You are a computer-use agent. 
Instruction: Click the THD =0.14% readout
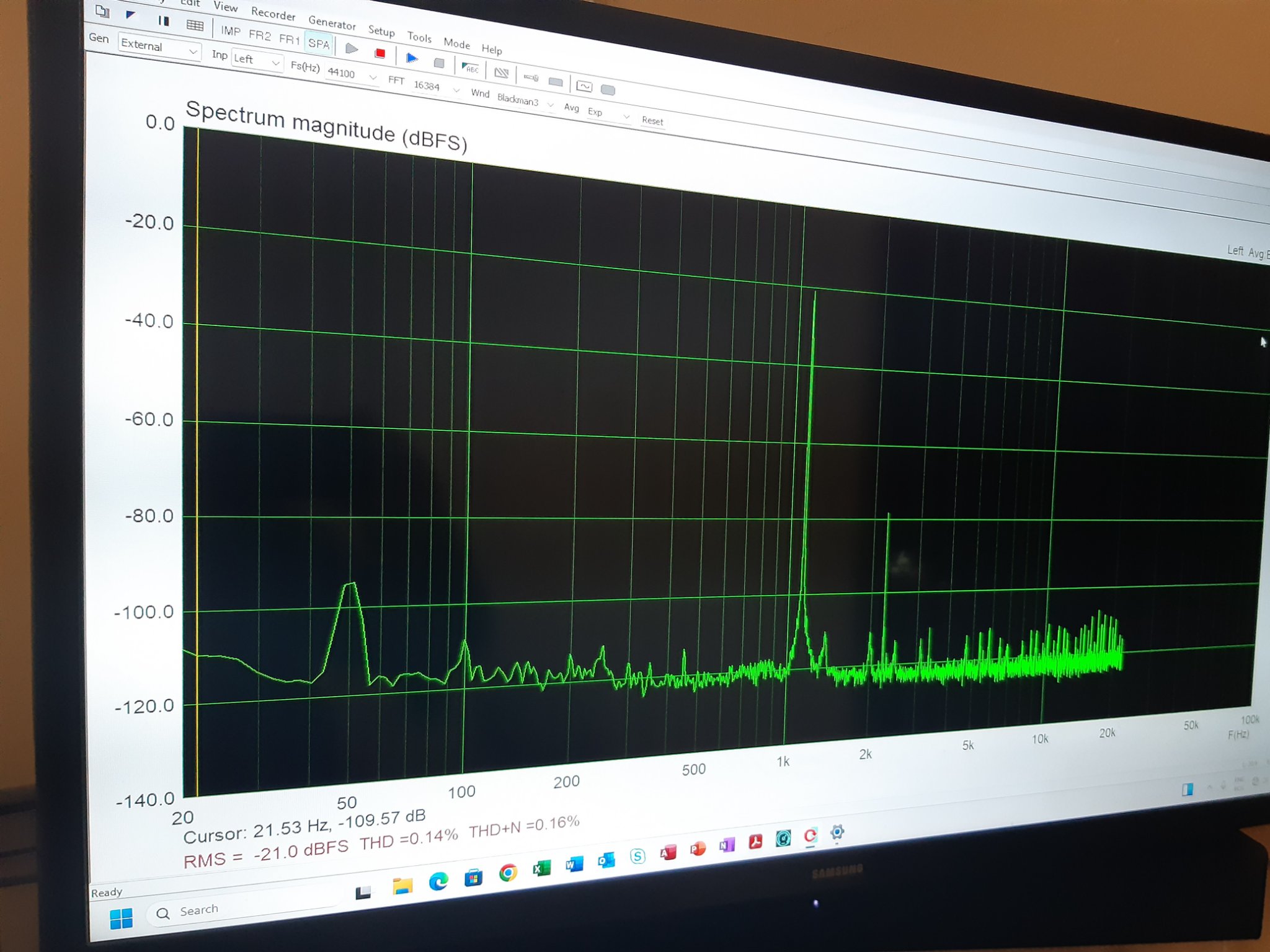(x=409, y=840)
